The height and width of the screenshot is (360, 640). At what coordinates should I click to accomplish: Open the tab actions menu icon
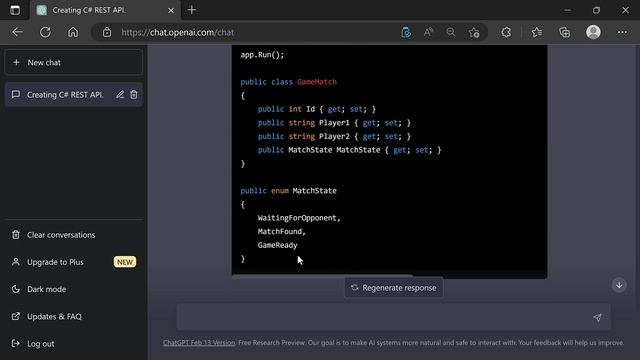(x=15, y=10)
